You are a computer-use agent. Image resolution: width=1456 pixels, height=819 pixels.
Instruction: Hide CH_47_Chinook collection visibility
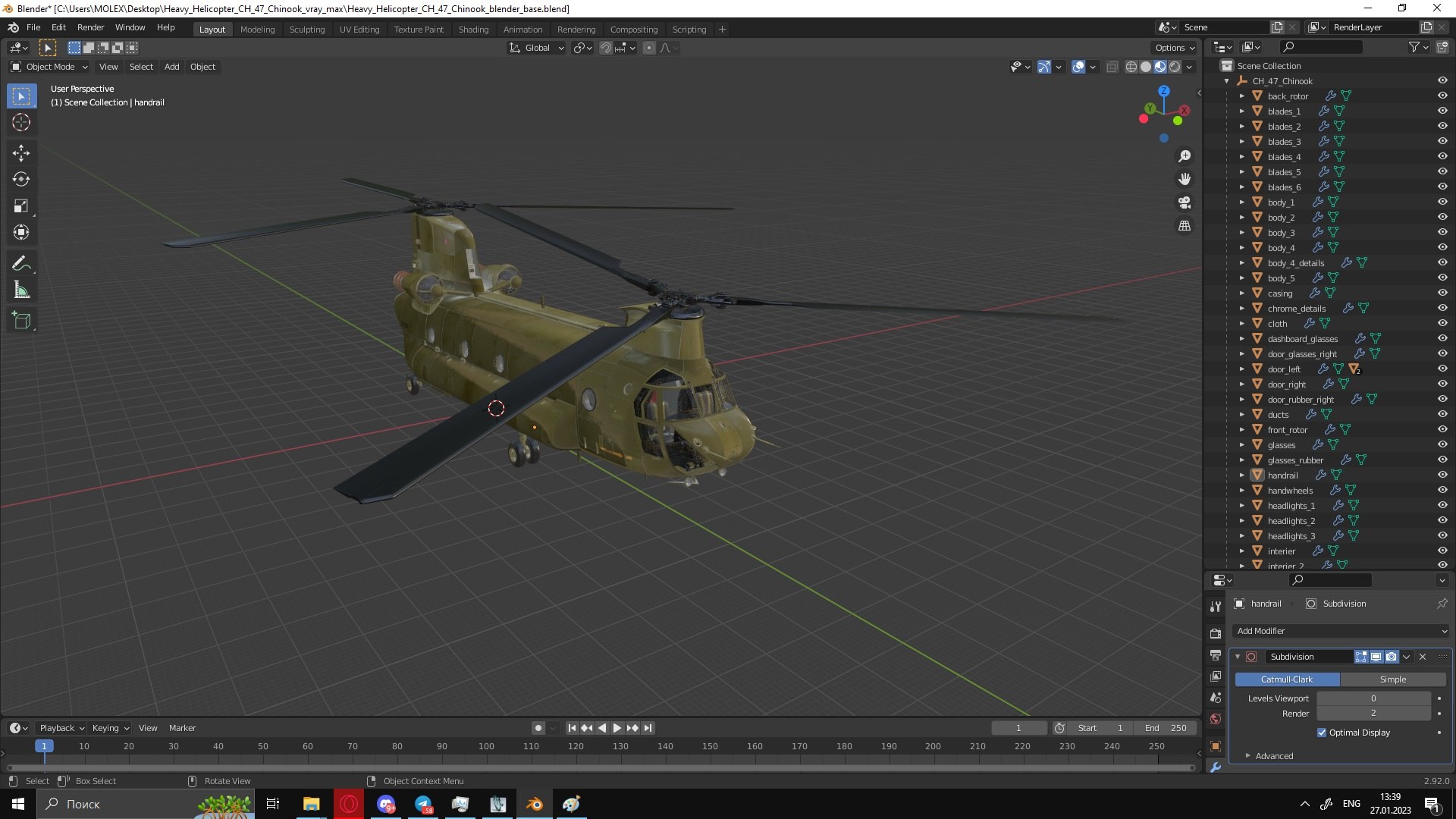[x=1442, y=81]
